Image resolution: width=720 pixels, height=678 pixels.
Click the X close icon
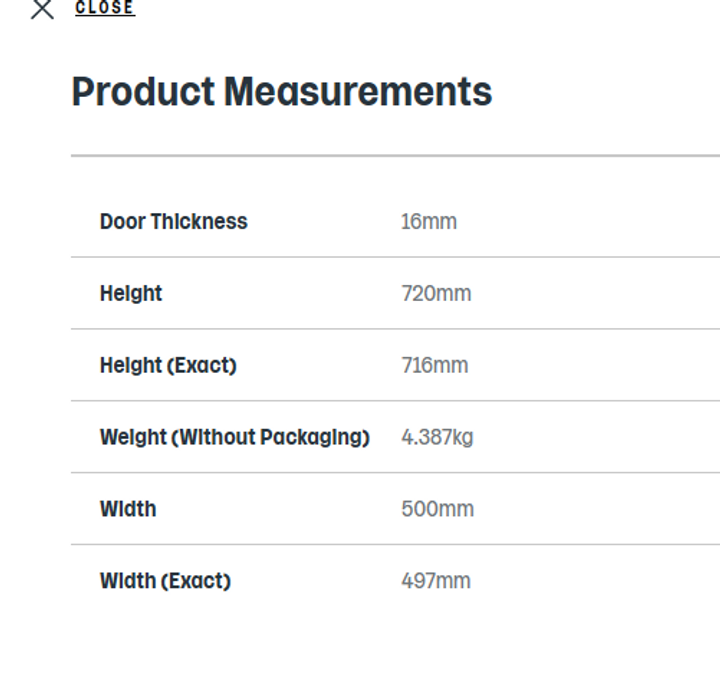[42, 10]
